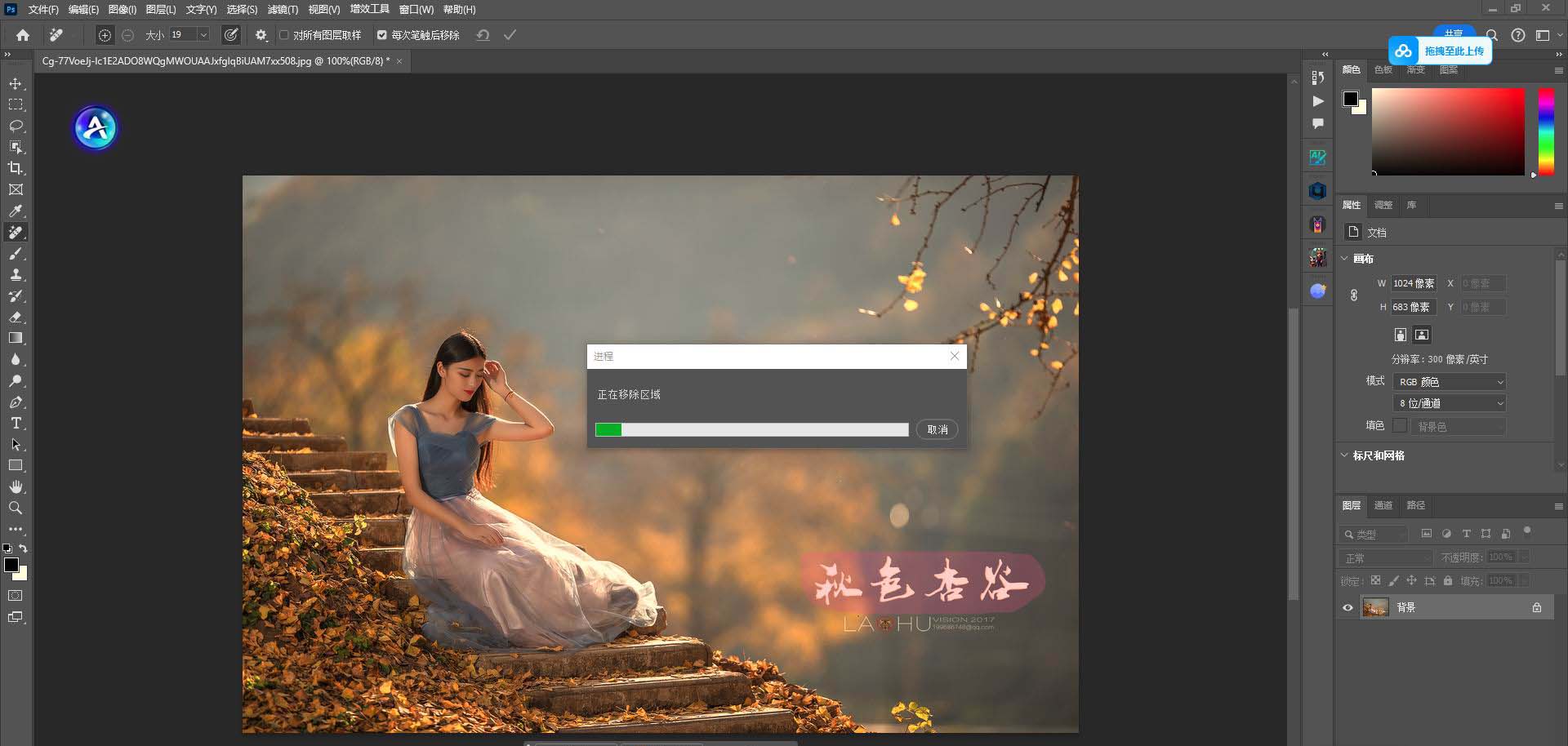The image size is (1568, 746).
Task: Select the History Brush tool
Action: point(16,295)
